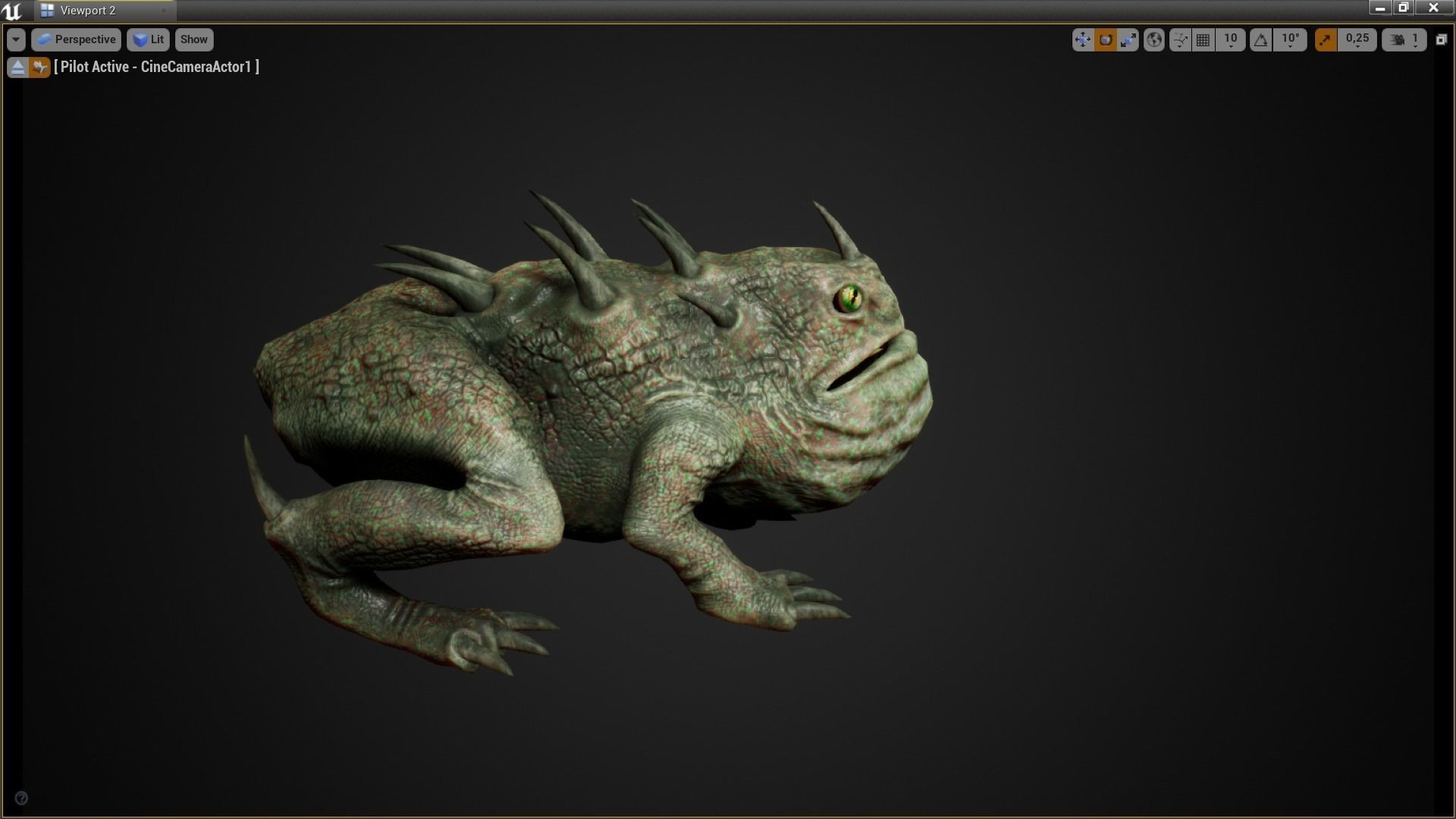Open the camera speed settings
1456x819 pixels.
1398,39
